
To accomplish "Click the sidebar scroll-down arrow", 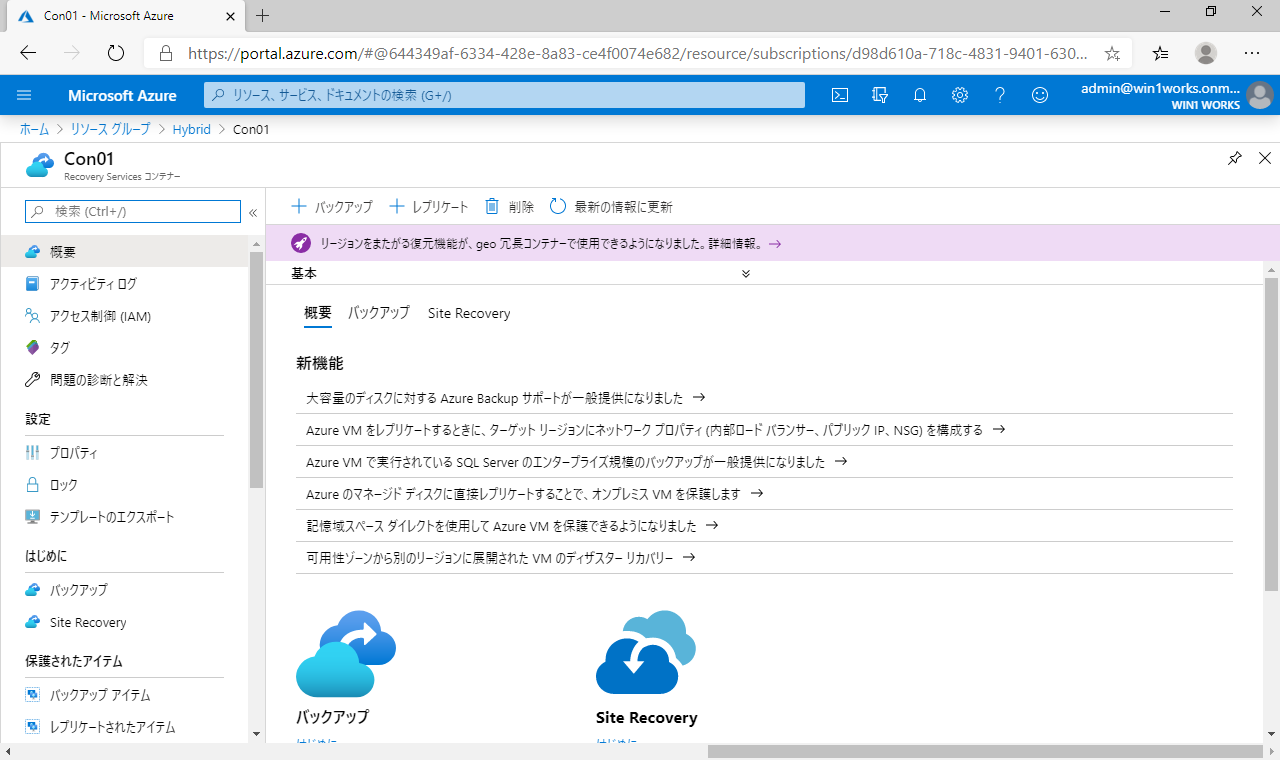I will click(x=257, y=735).
